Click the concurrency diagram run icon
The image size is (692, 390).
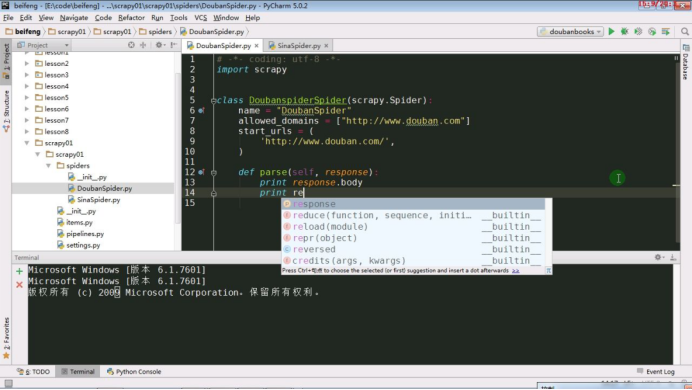(x=666, y=31)
